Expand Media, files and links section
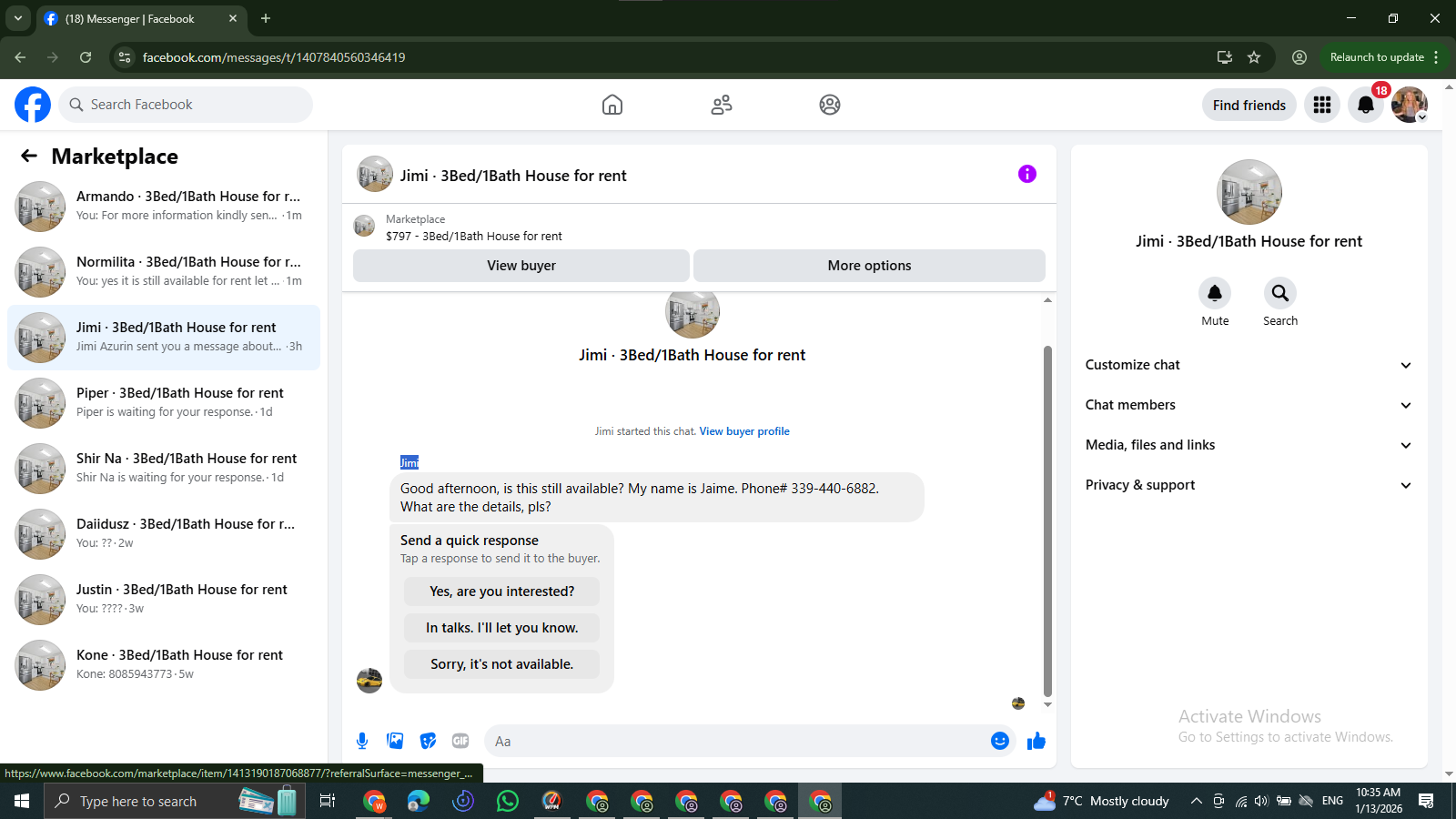Viewport: 1456px width, 819px height. [1249, 445]
